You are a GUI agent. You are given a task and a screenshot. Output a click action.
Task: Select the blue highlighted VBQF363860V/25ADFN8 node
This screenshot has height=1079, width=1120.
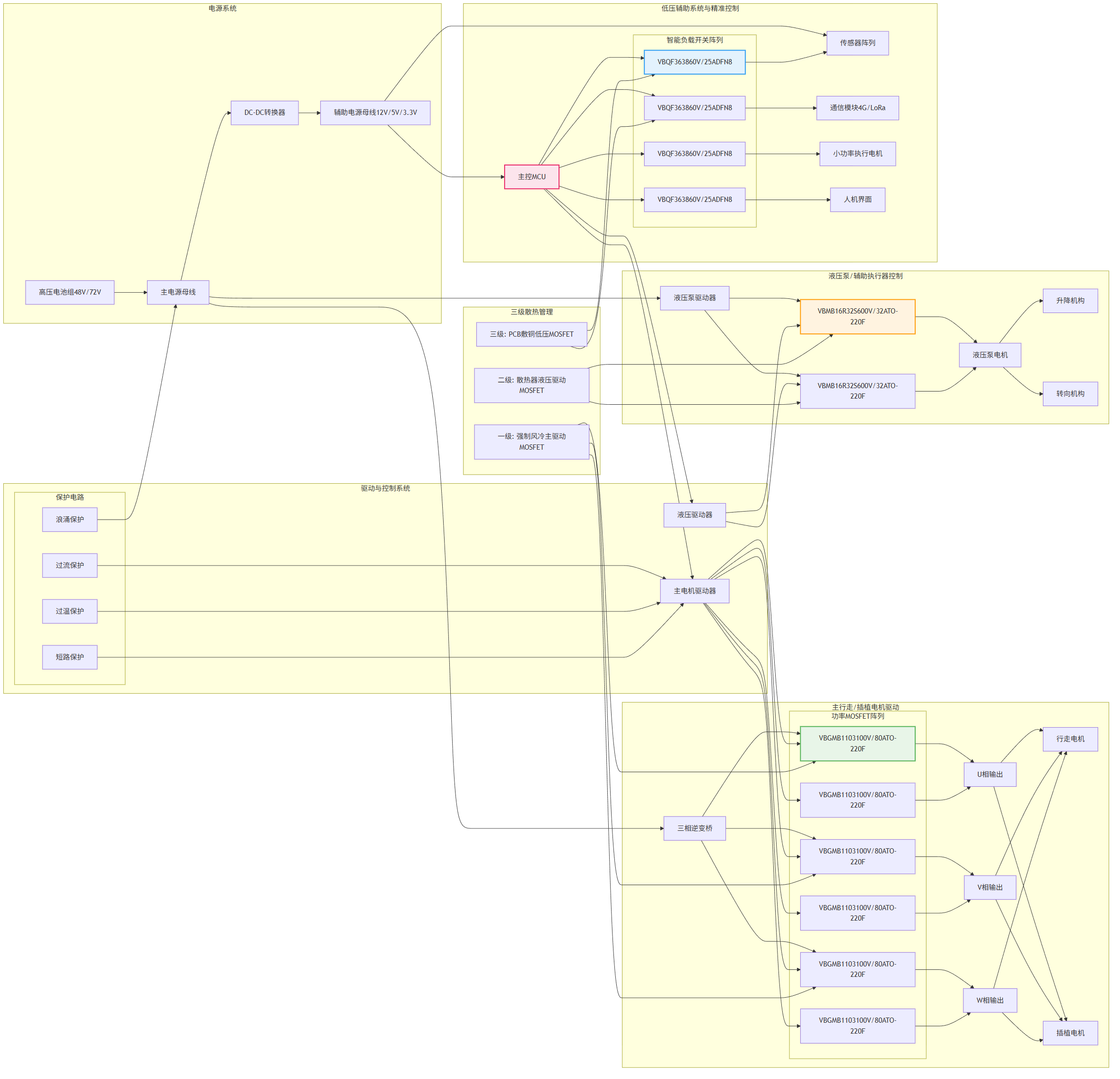click(694, 61)
